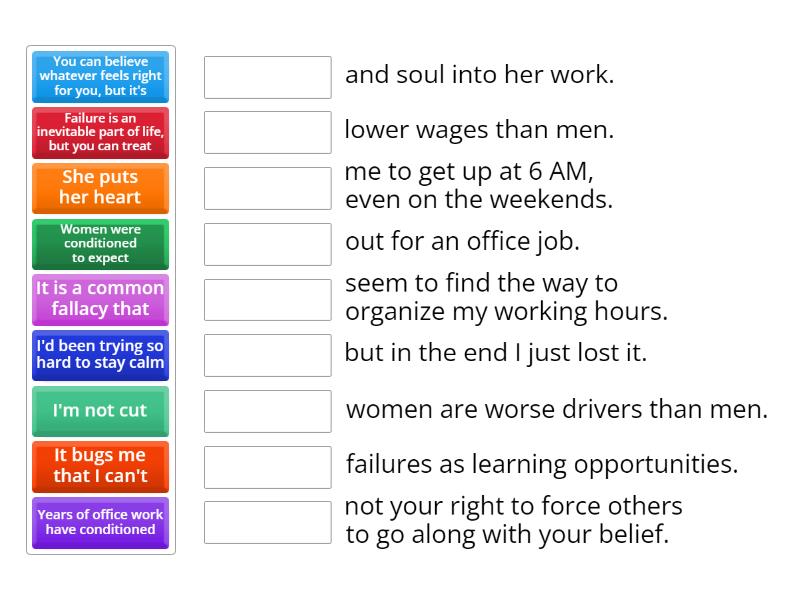
Task: Select the 'Years of office work have conditioned' tile
Action: (99, 523)
